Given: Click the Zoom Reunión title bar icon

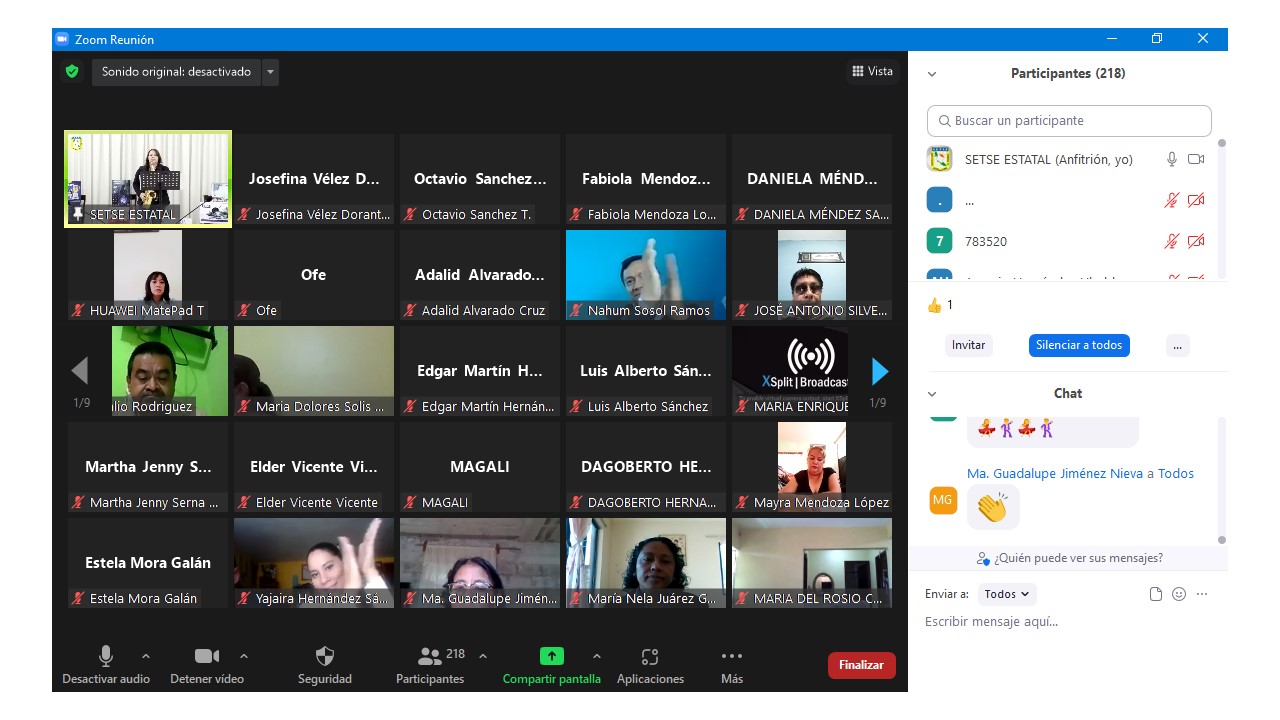Looking at the screenshot, I should coord(62,39).
